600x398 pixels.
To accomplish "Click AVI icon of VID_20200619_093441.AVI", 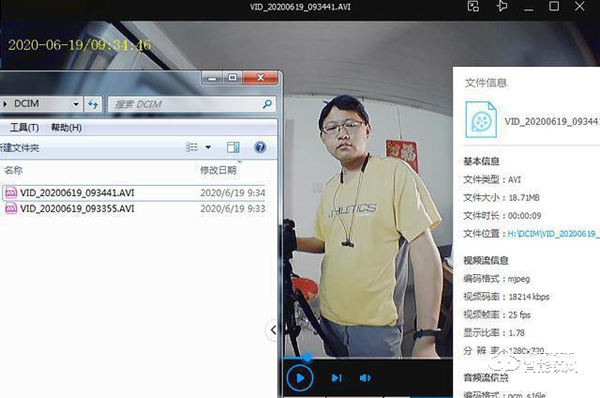I will tap(11, 192).
